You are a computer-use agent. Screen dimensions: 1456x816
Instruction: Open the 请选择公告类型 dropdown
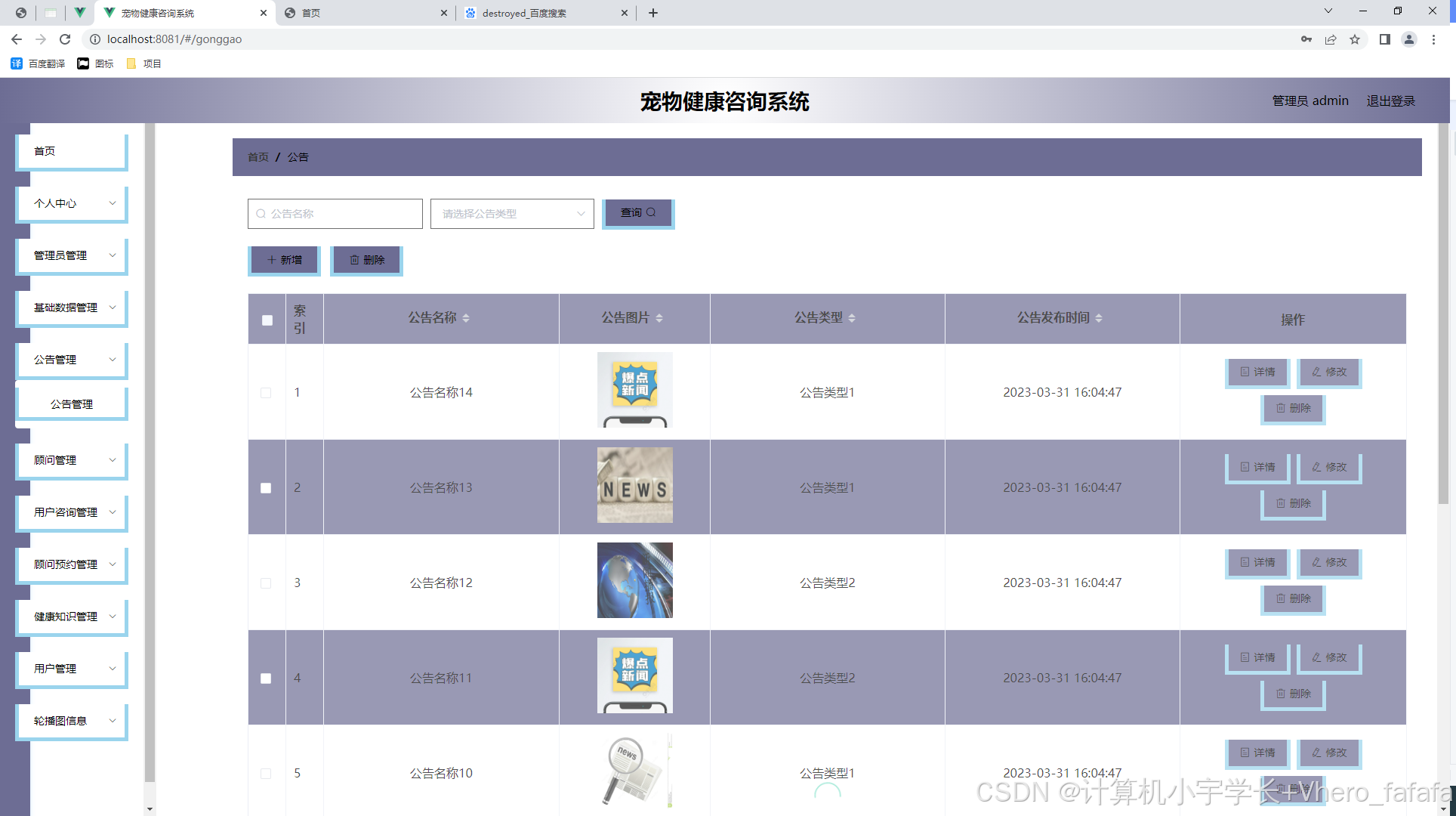(512, 214)
